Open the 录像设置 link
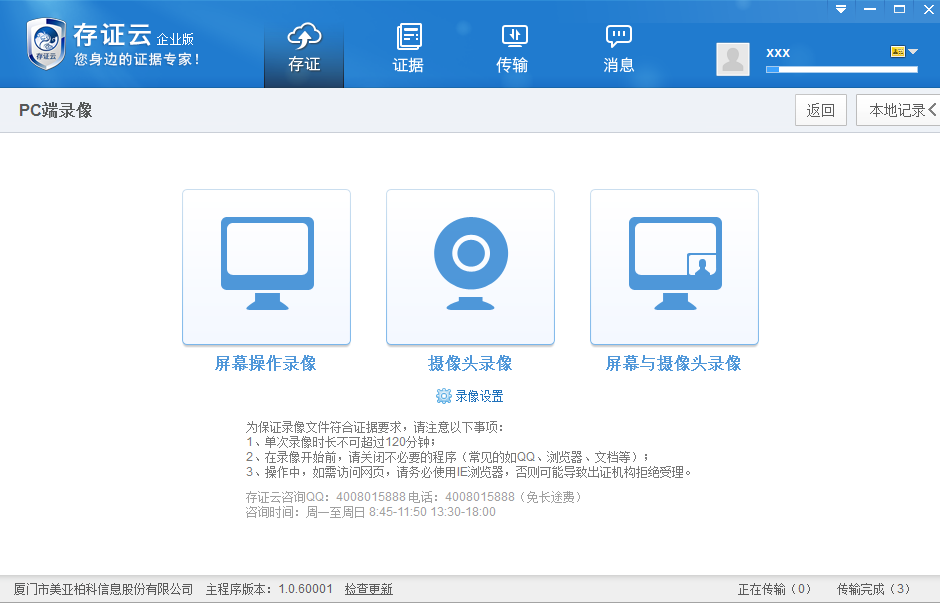 [479, 396]
